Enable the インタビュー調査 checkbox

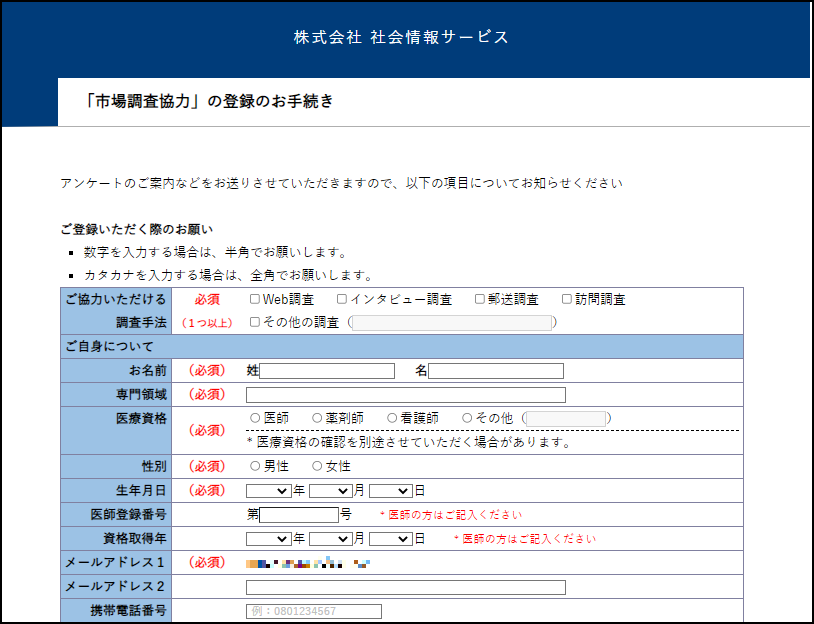click(340, 297)
